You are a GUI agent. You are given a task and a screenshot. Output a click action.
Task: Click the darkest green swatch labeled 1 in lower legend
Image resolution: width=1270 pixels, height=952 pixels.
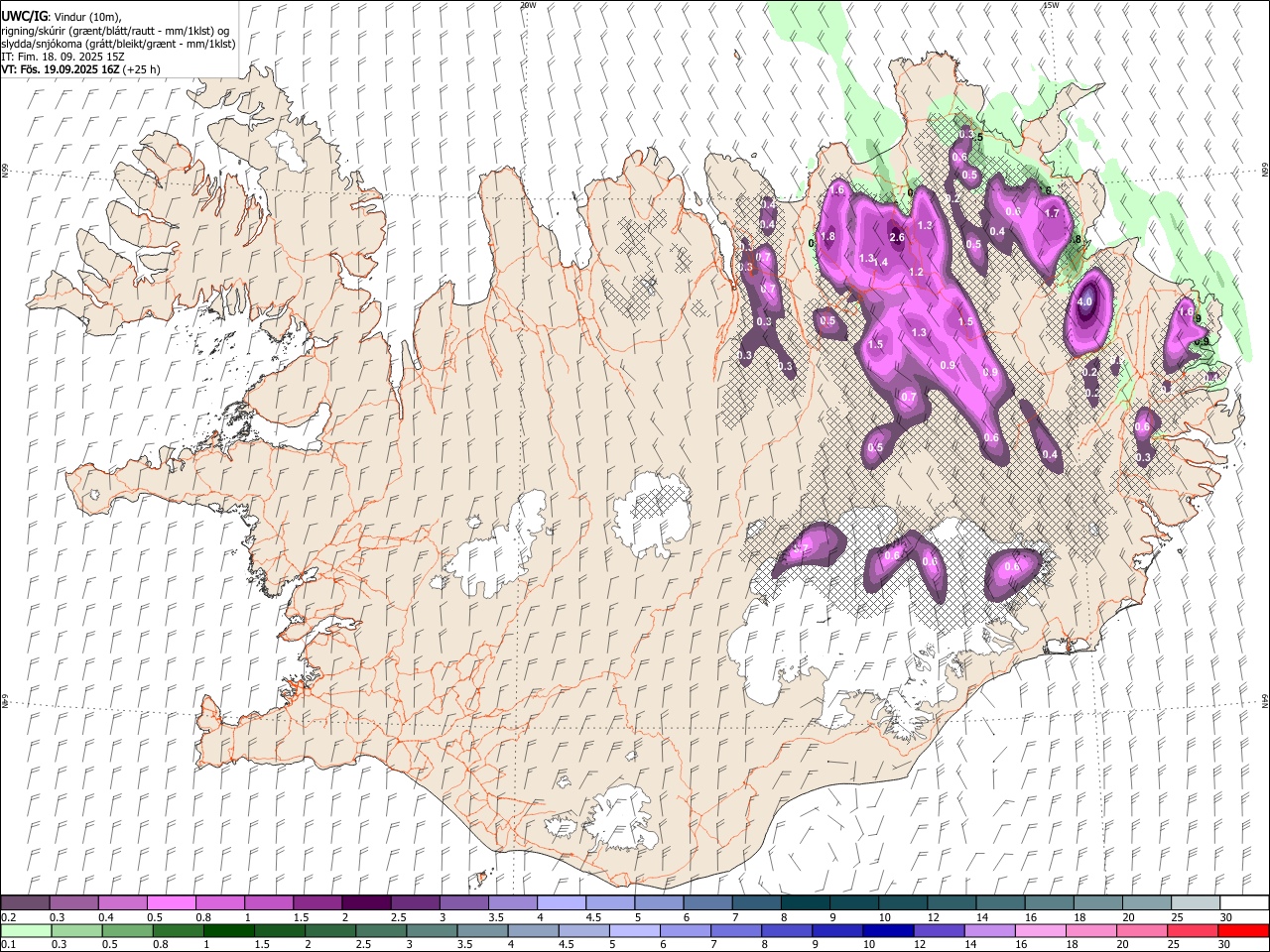(x=228, y=930)
